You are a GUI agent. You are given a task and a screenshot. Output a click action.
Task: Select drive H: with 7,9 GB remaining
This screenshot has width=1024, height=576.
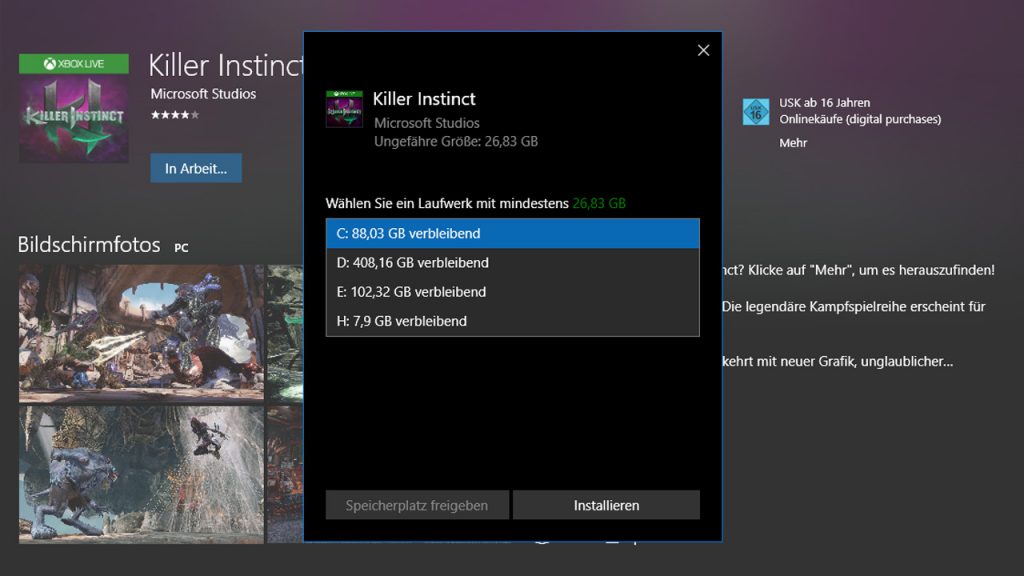pos(512,321)
